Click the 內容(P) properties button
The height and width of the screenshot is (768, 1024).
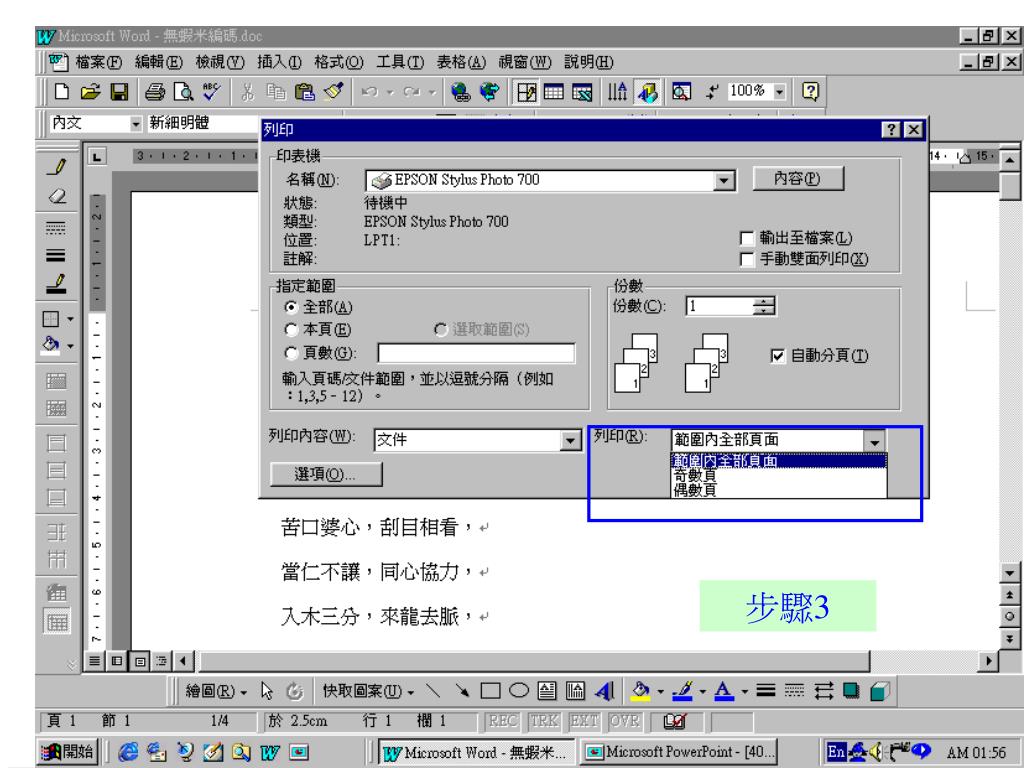click(x=798, y=178)
